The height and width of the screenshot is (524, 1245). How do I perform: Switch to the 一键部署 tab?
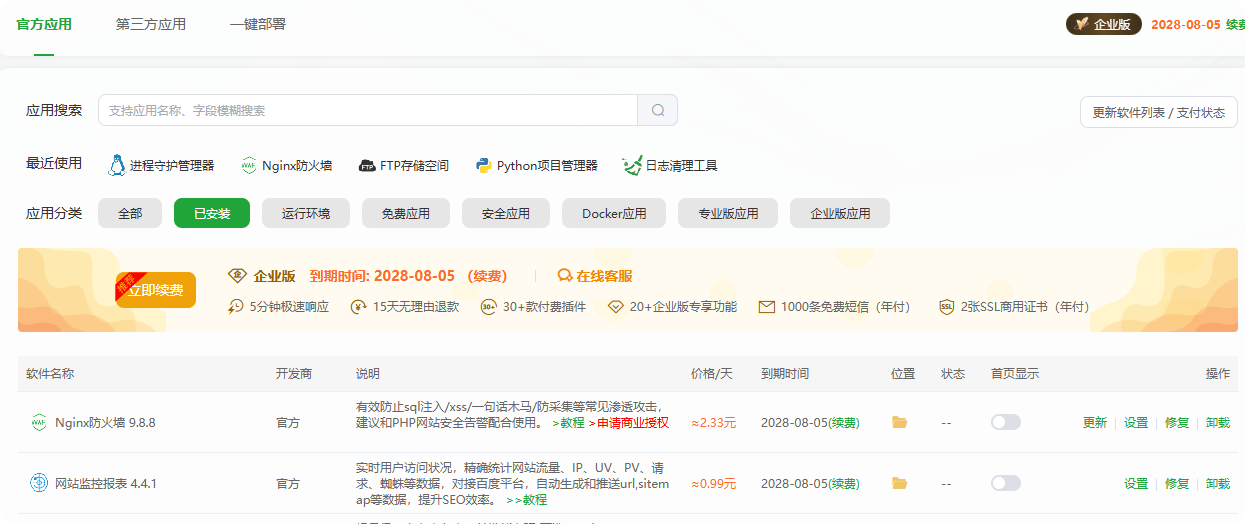click(x=258, y=24)
